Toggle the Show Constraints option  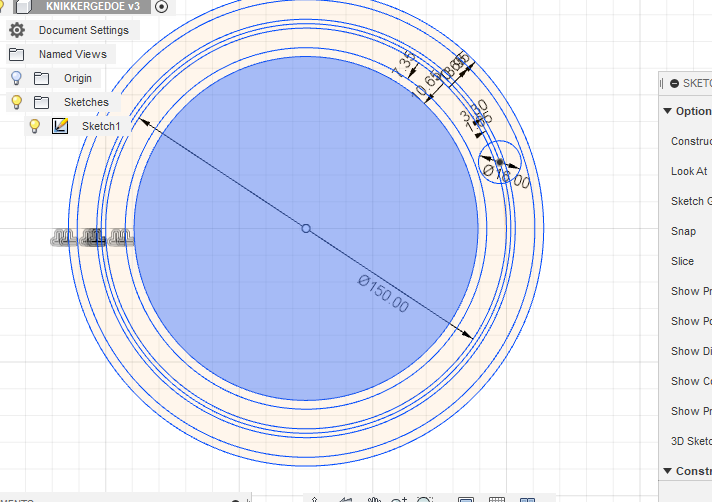click(x=691, y=381)
